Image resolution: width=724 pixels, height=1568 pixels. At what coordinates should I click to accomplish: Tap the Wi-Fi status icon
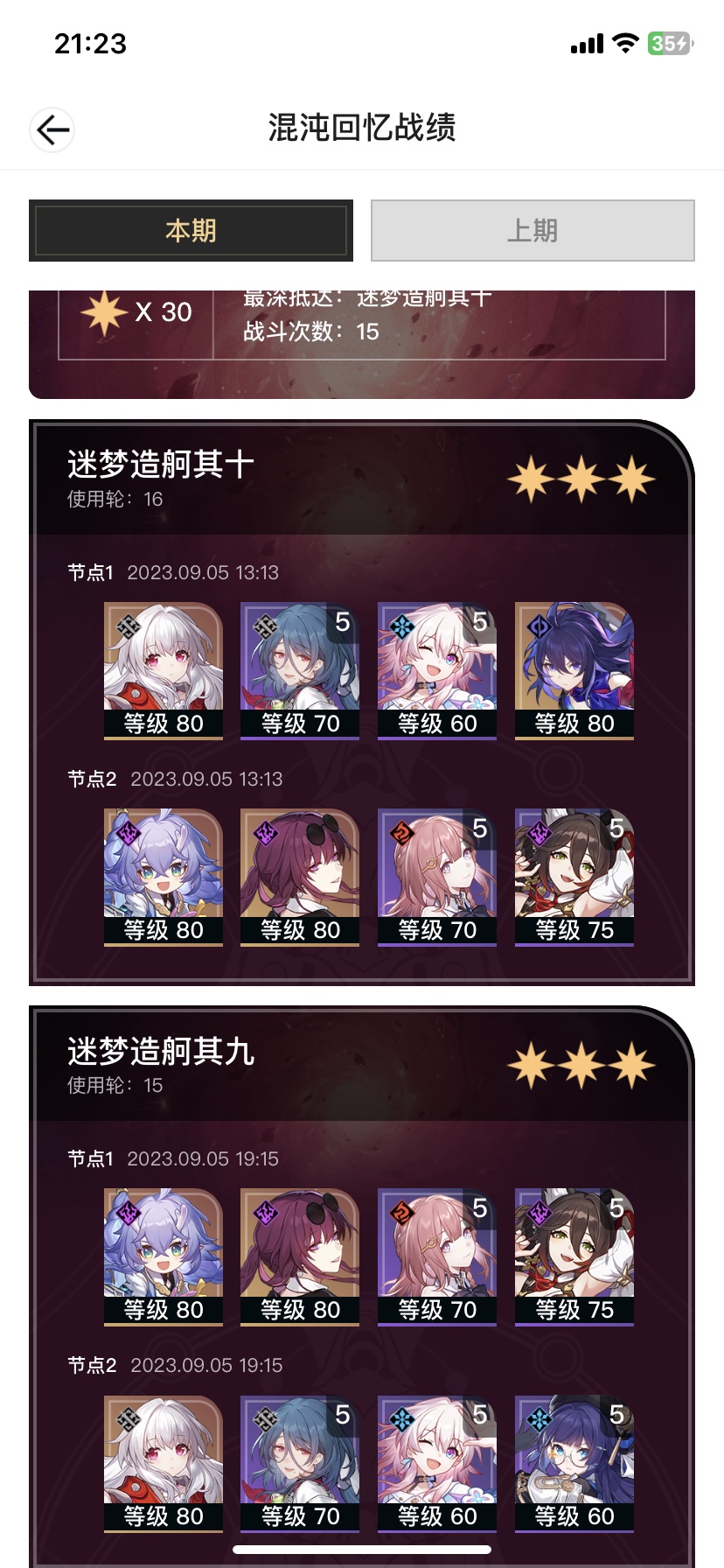[625, 43]
